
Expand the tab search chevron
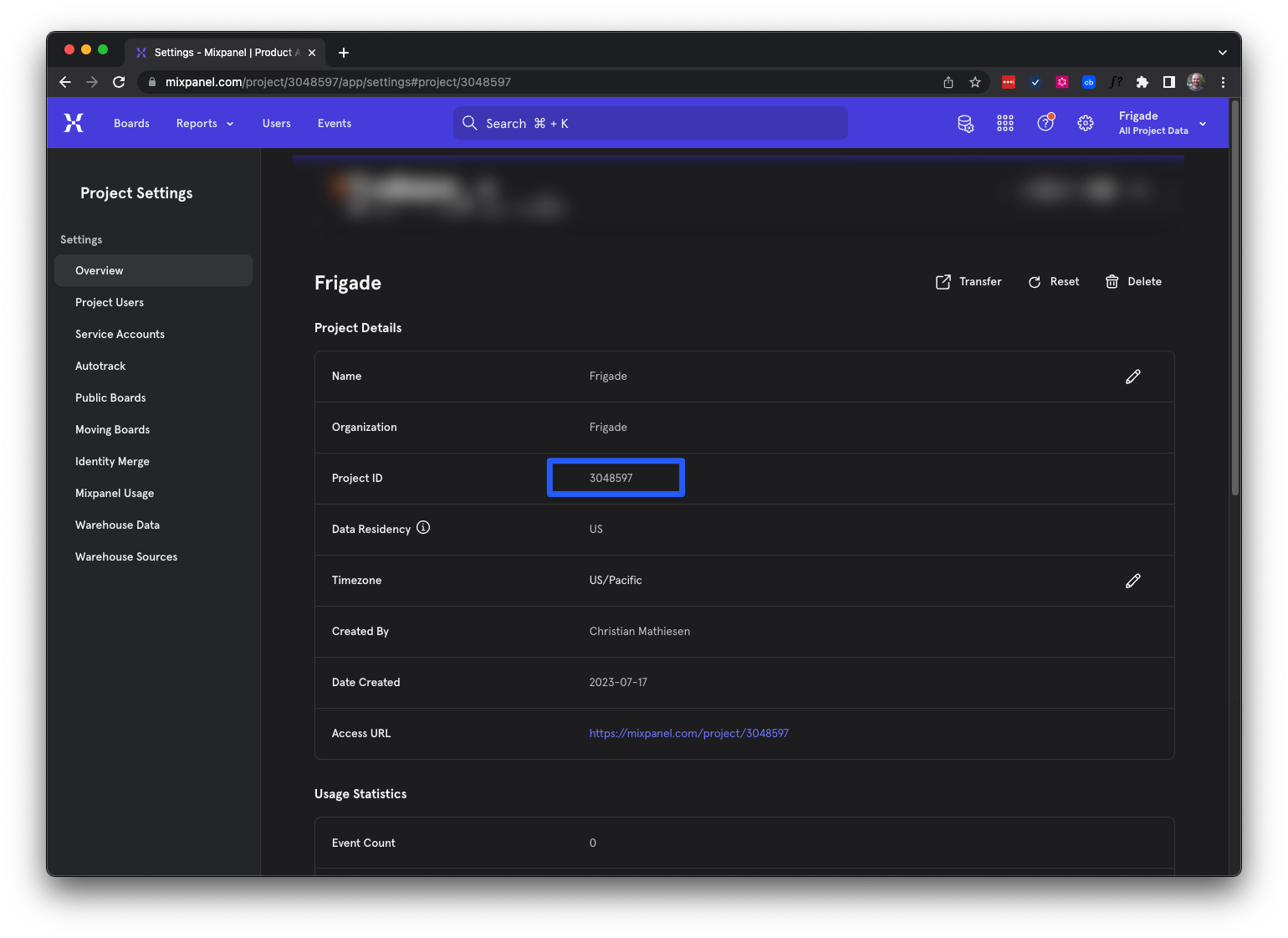click(x=1223, y=53)
